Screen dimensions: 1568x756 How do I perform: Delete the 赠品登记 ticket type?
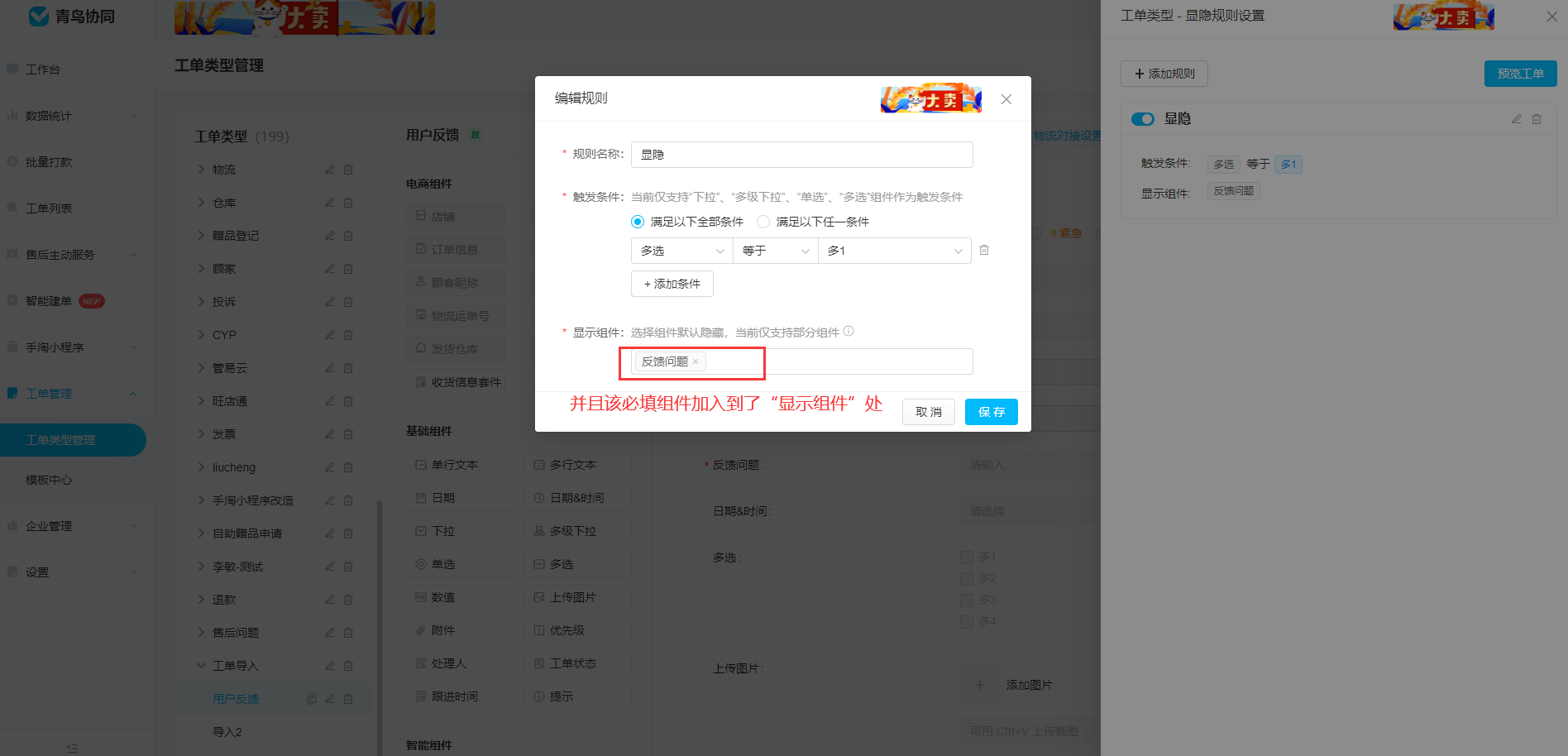348,236
